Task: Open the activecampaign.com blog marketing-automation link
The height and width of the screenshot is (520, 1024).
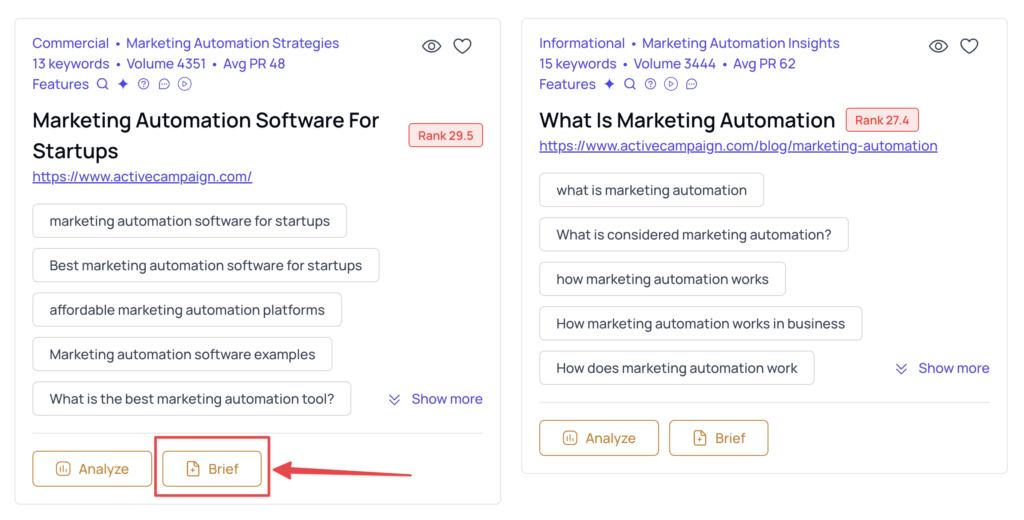Action: click(738, 146)
